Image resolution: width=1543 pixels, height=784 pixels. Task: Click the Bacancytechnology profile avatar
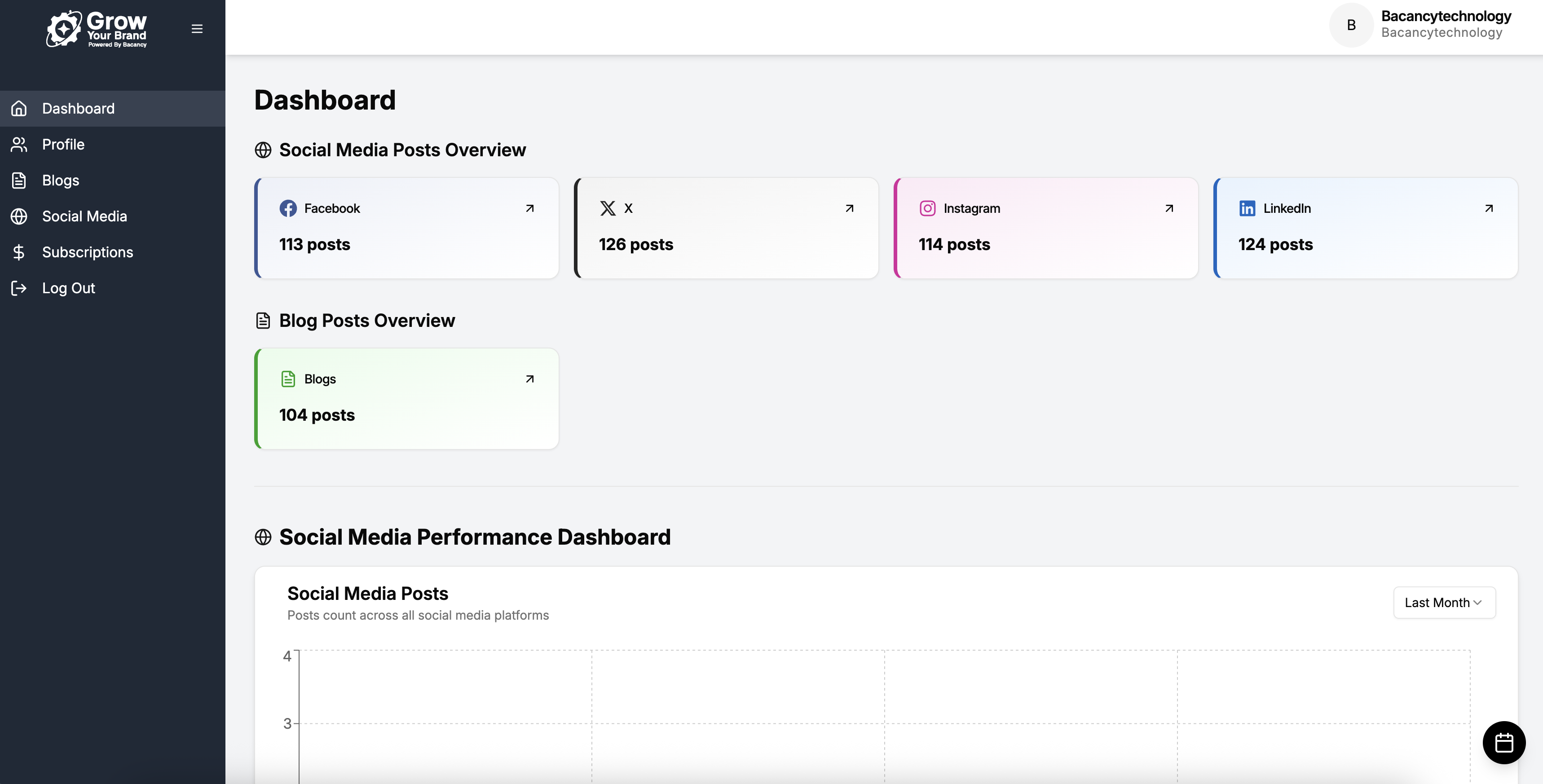[1351, 25]
